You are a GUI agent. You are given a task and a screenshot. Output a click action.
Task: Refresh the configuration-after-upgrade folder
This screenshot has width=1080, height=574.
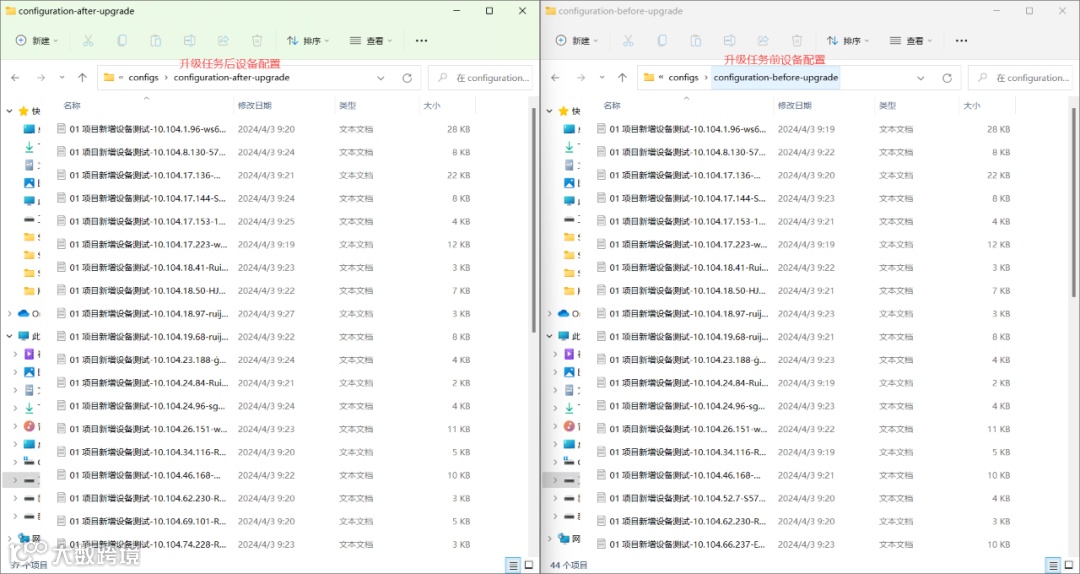click(407, 78)
